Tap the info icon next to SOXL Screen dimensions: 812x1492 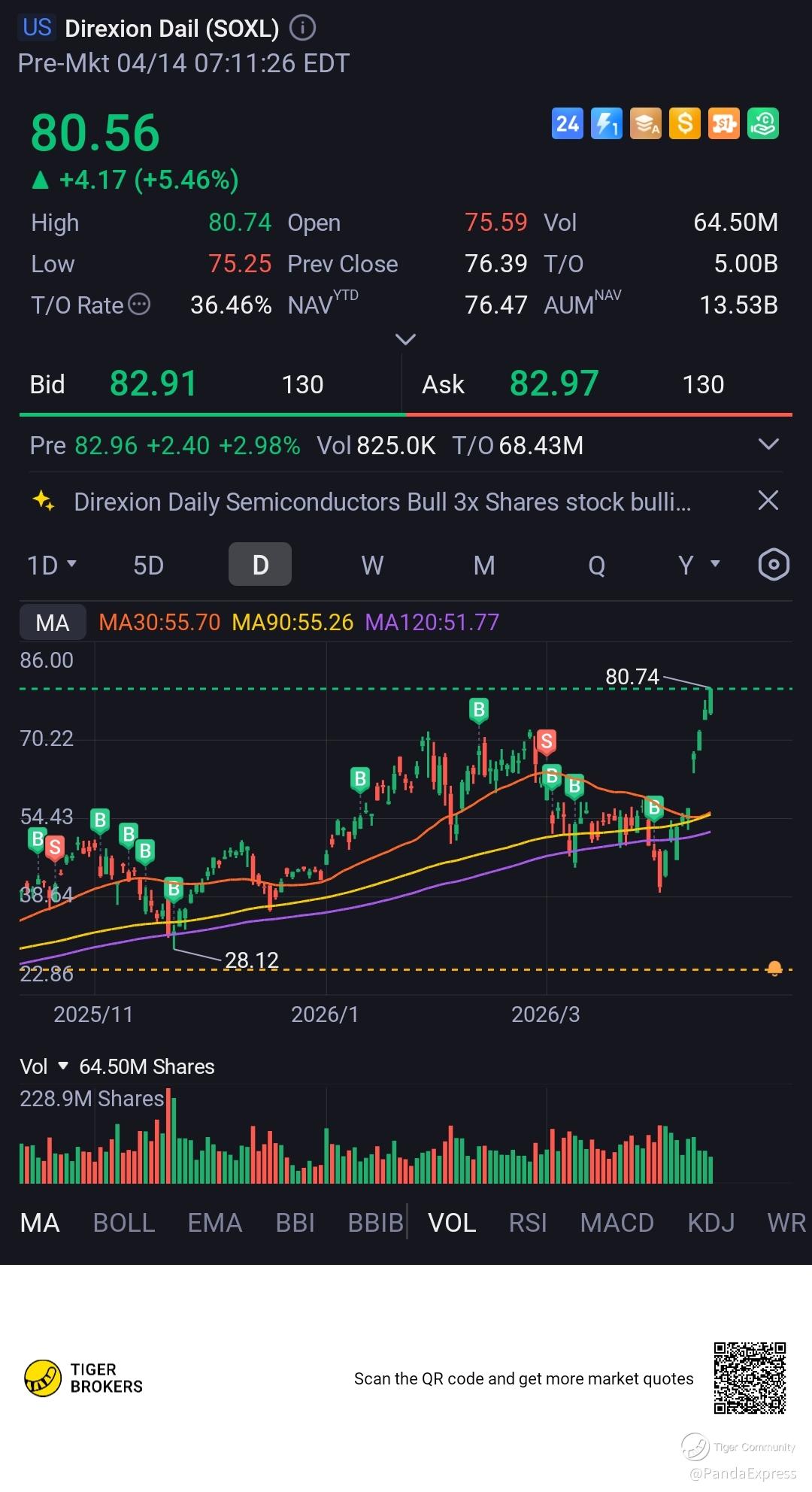tap(302, 28)
